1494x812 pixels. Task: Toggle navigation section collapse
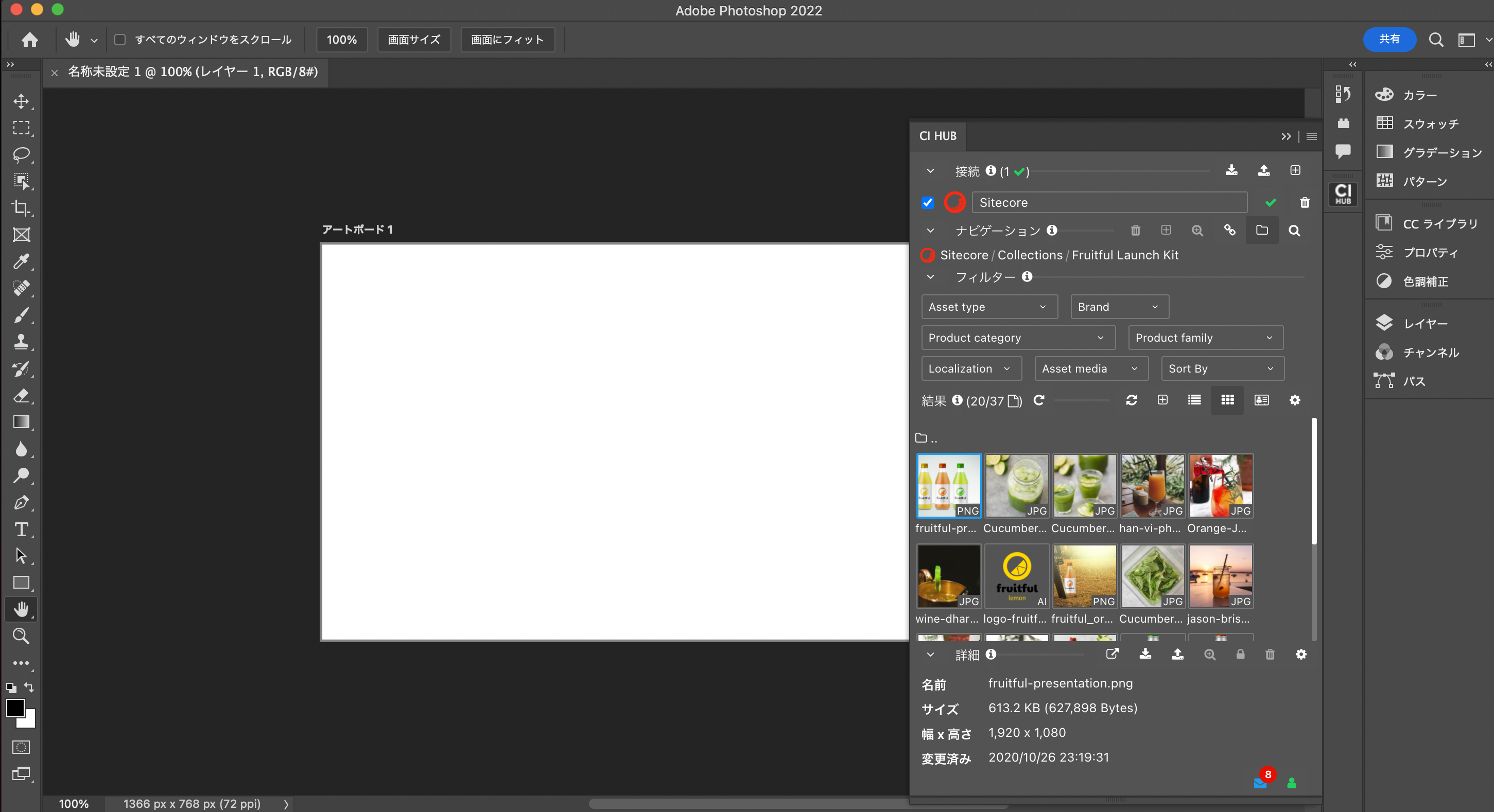(929, 230)
